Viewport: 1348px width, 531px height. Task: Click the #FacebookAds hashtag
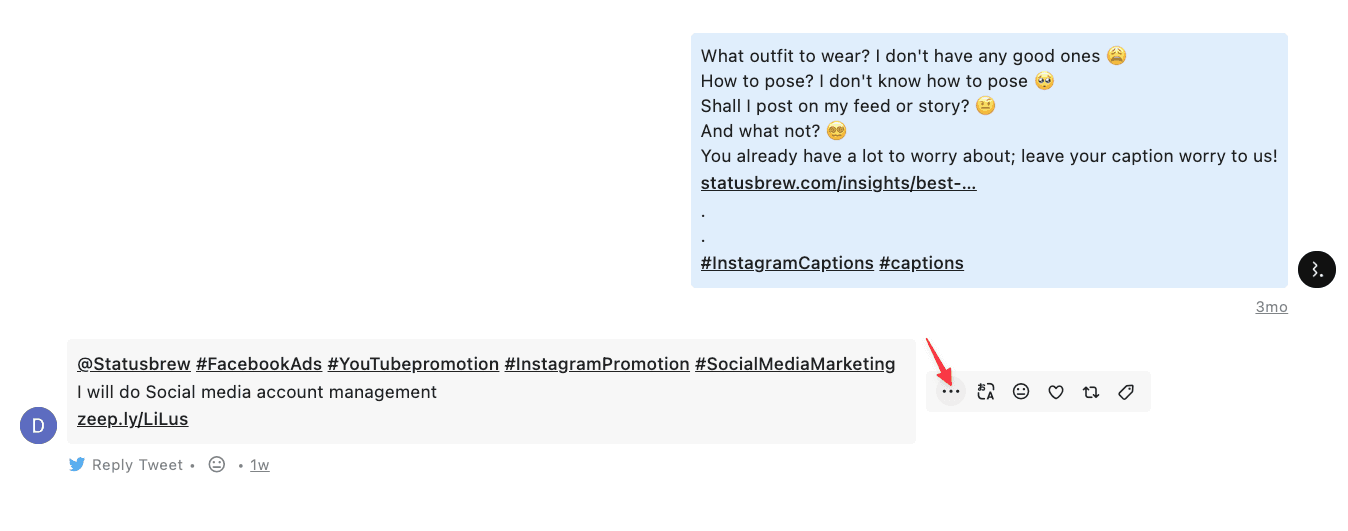(259, 364)
